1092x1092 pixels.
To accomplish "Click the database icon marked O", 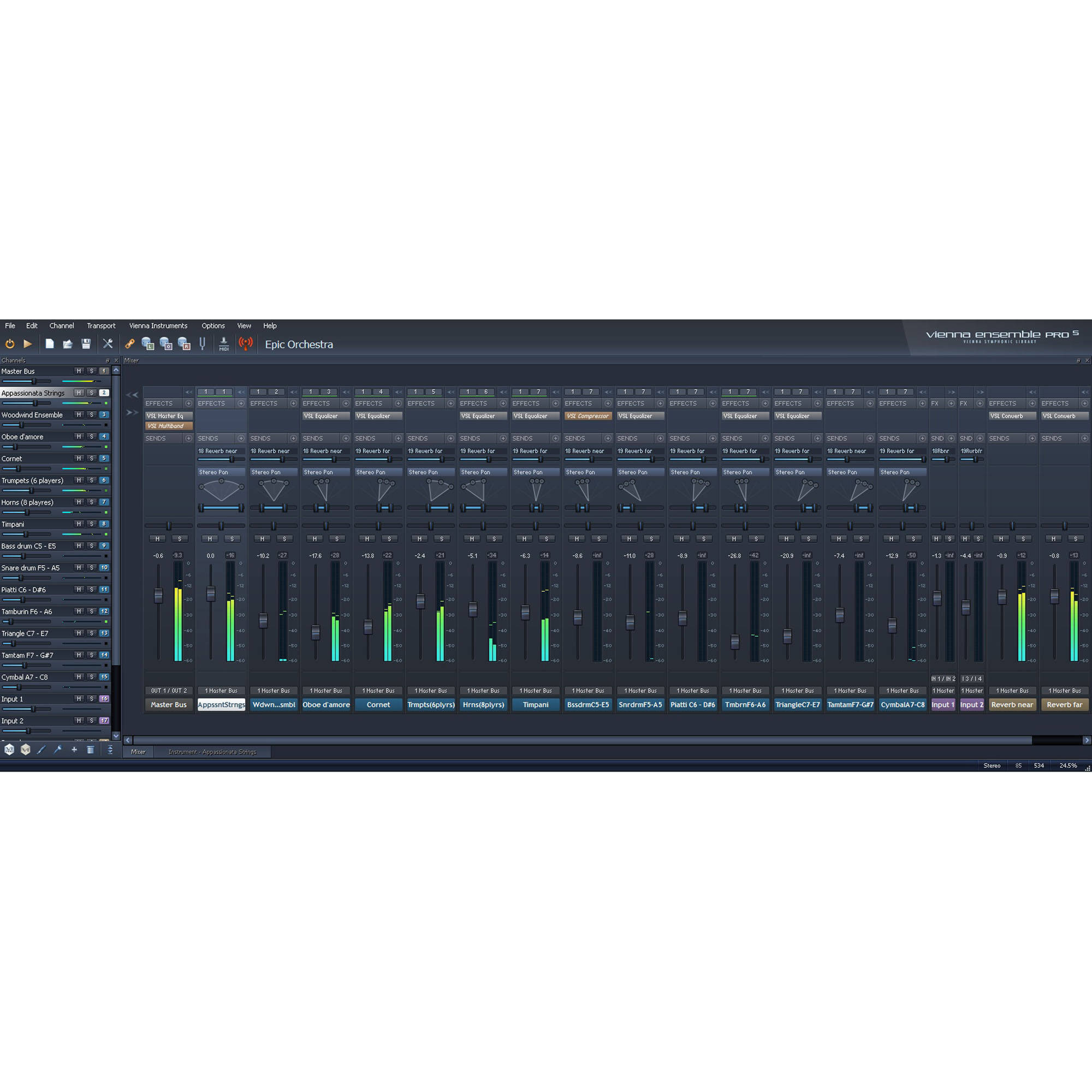I will 165,343.
